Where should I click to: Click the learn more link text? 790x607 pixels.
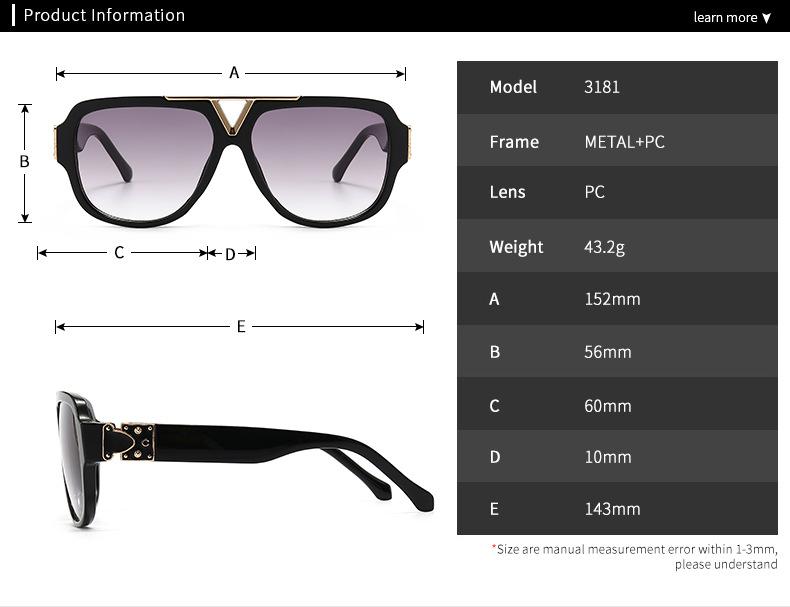725,17
